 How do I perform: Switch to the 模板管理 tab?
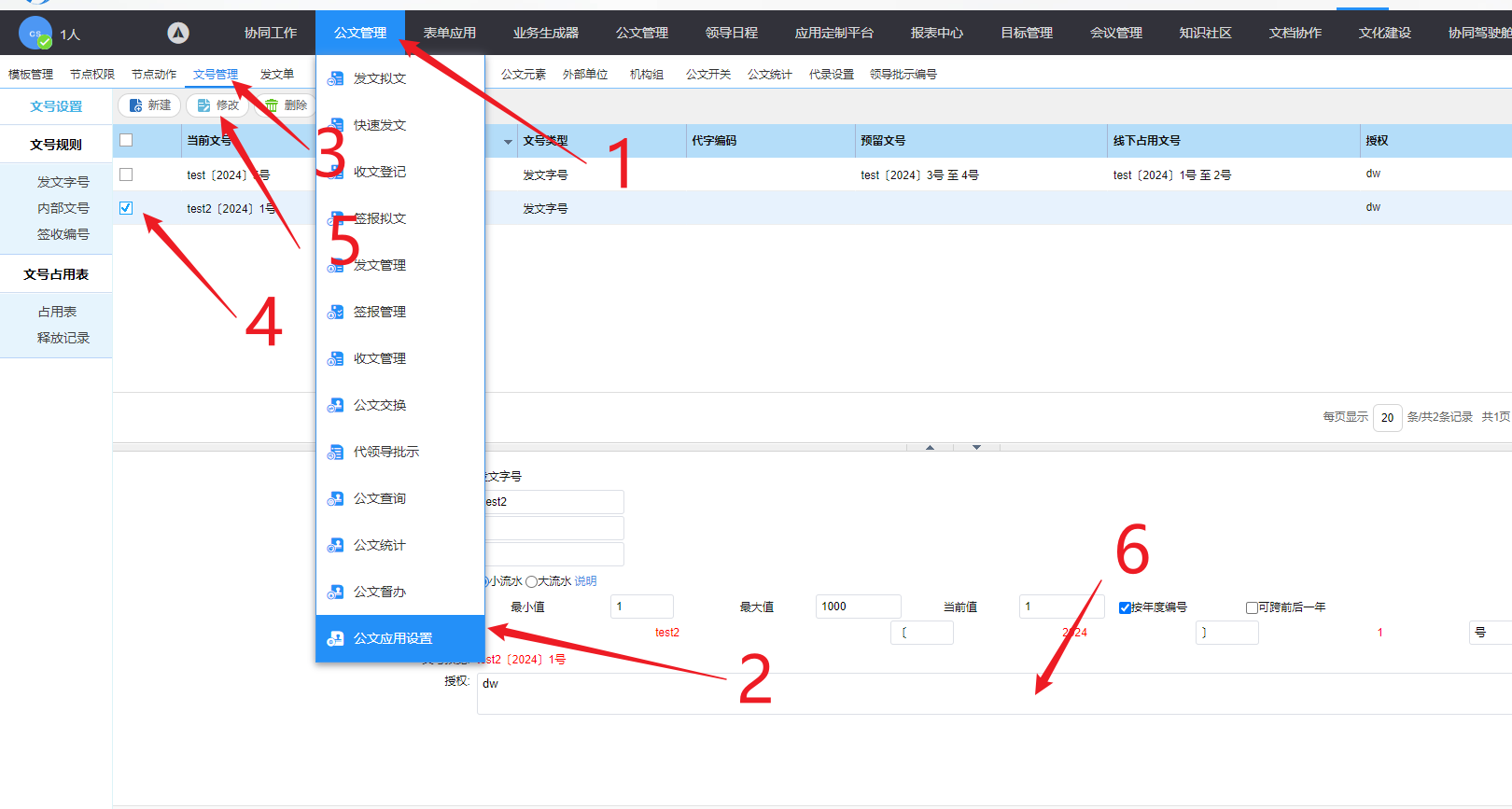click(31, 75)
